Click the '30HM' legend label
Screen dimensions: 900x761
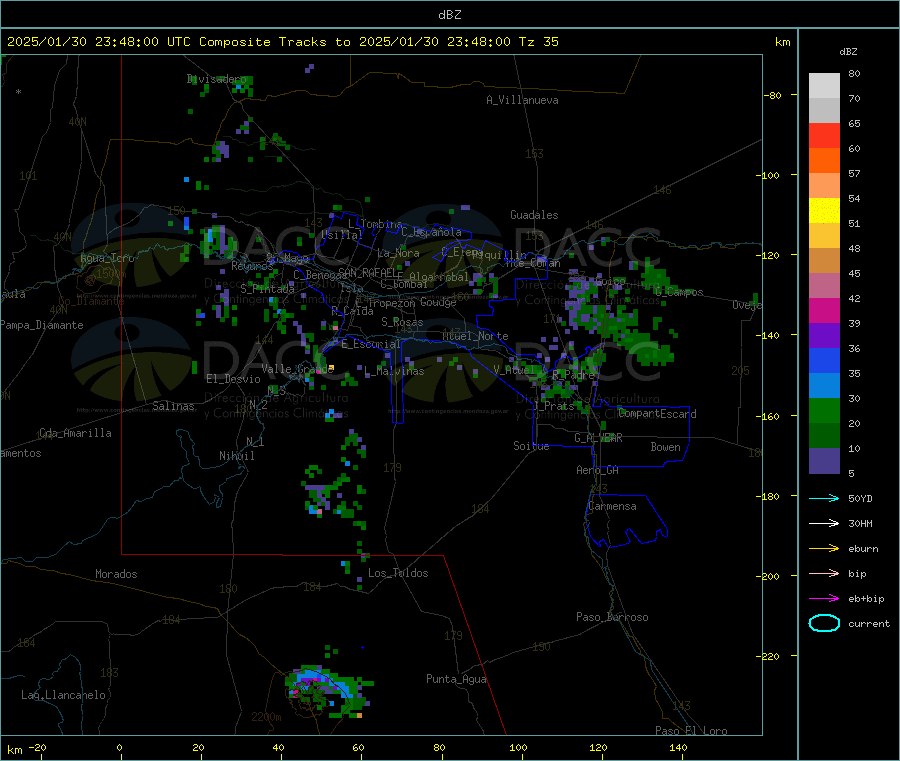pos(860,523)
